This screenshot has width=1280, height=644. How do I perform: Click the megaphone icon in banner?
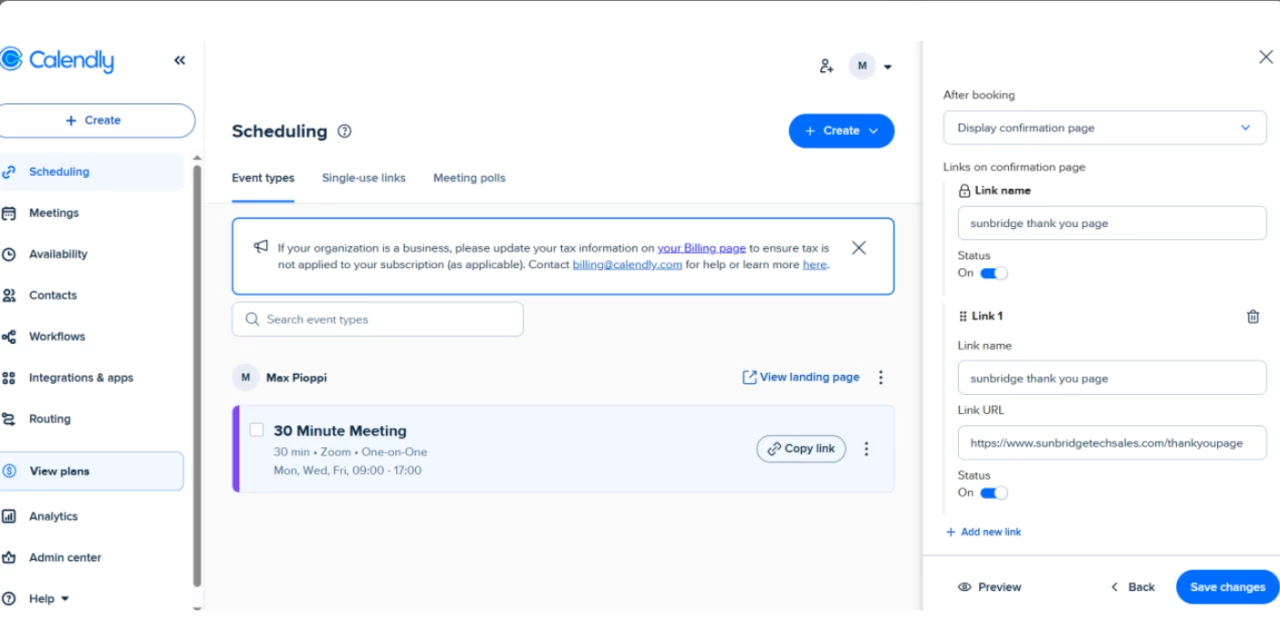[x=260, y=246]
